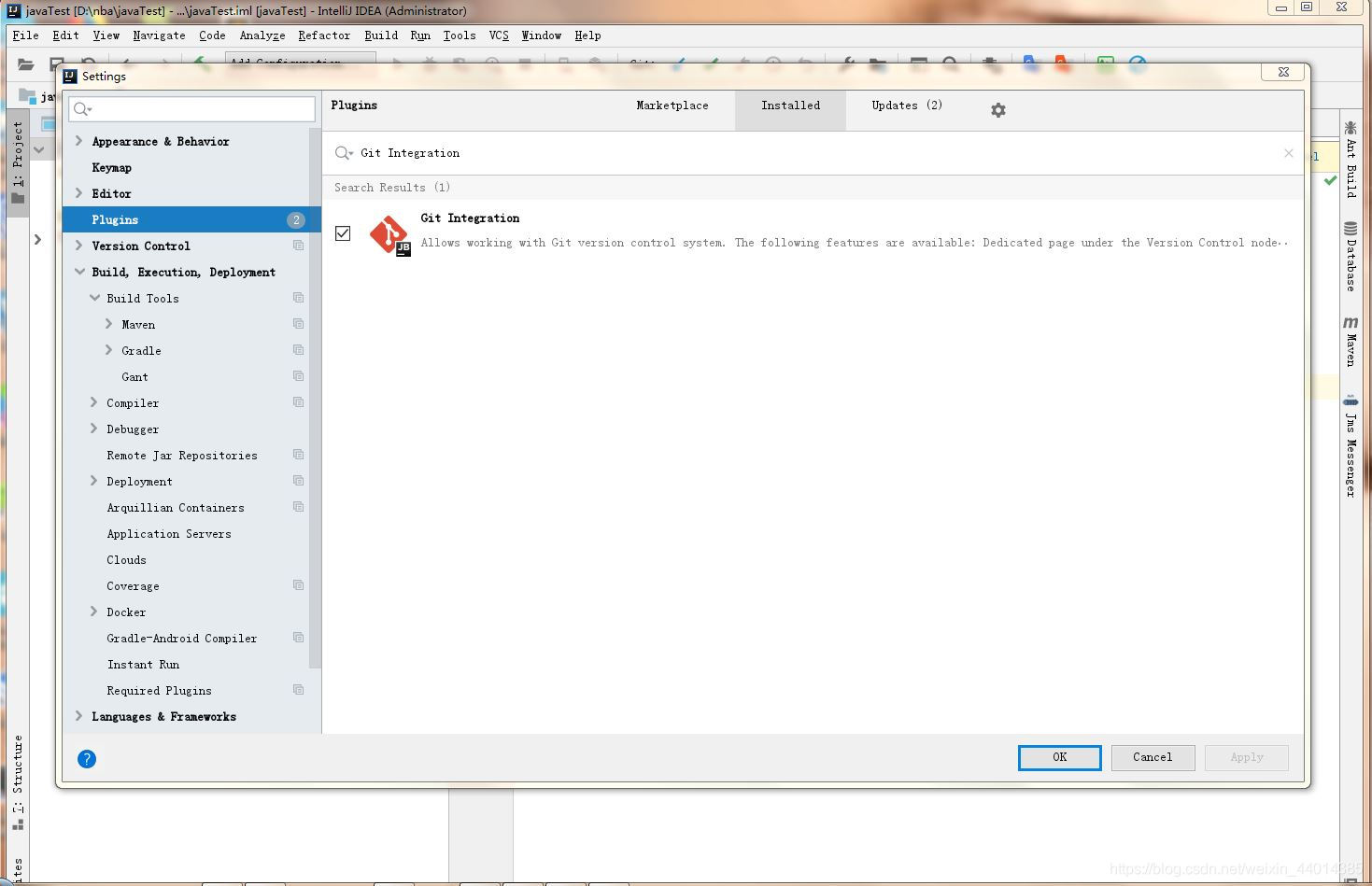Expand the Docker settings node
The height and width of the screenshot is (886, 1372).
[x=94, y=612]
